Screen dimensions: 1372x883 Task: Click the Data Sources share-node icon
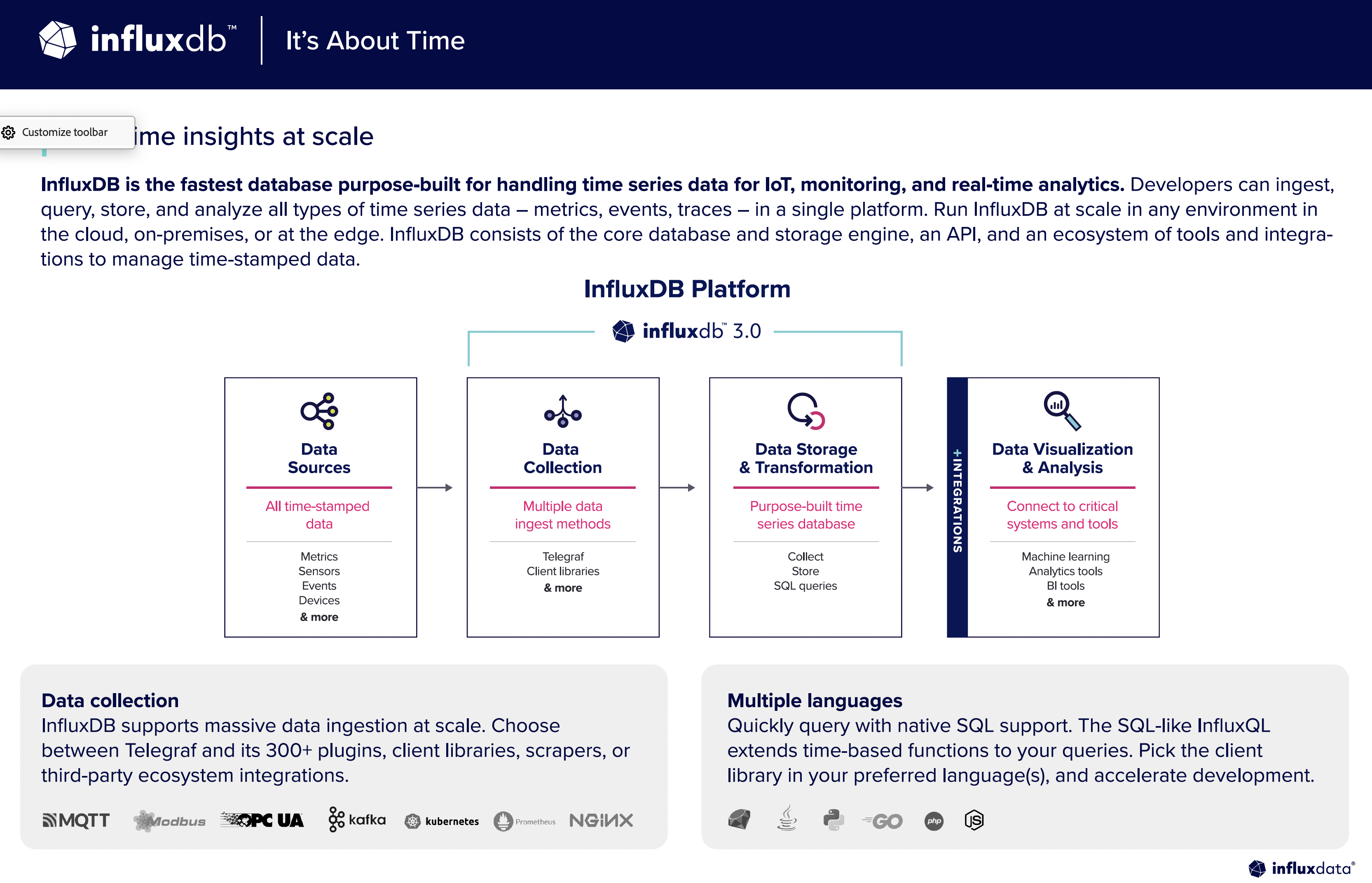pyautogui.click(x=319, y=411)
